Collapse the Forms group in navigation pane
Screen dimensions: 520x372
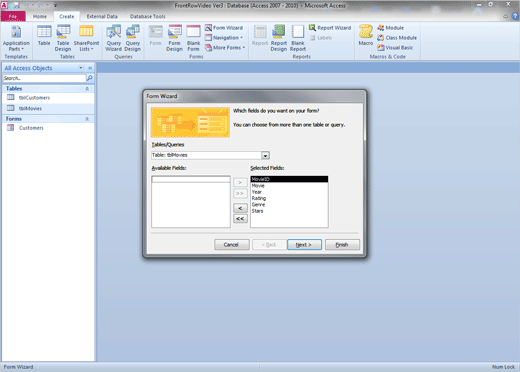(x=87, y=119)
